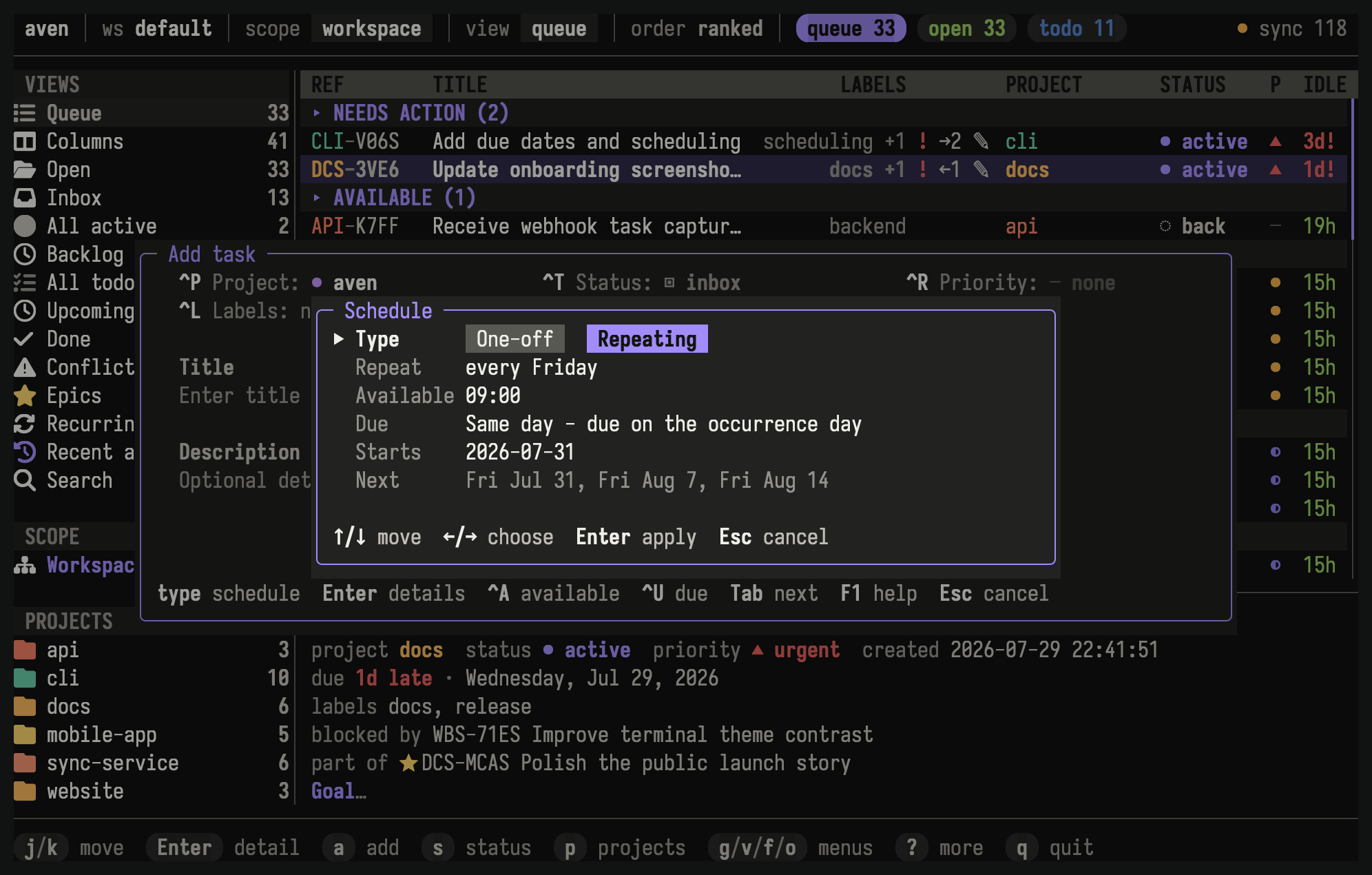
Task: Select the API-K7FF webhook task row
Action: [823, 226]
